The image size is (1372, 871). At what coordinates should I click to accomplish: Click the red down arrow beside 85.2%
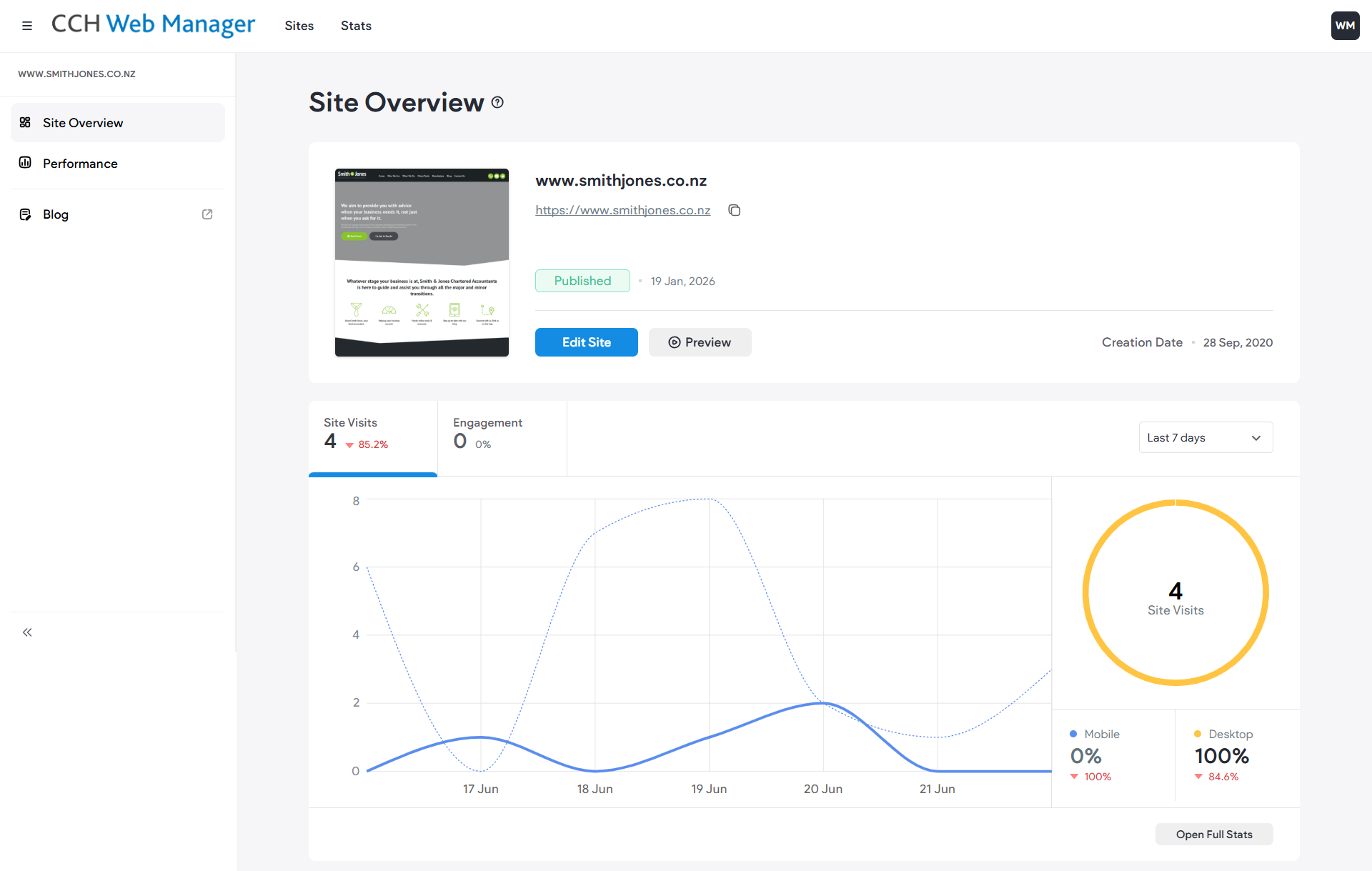[349, 445]
